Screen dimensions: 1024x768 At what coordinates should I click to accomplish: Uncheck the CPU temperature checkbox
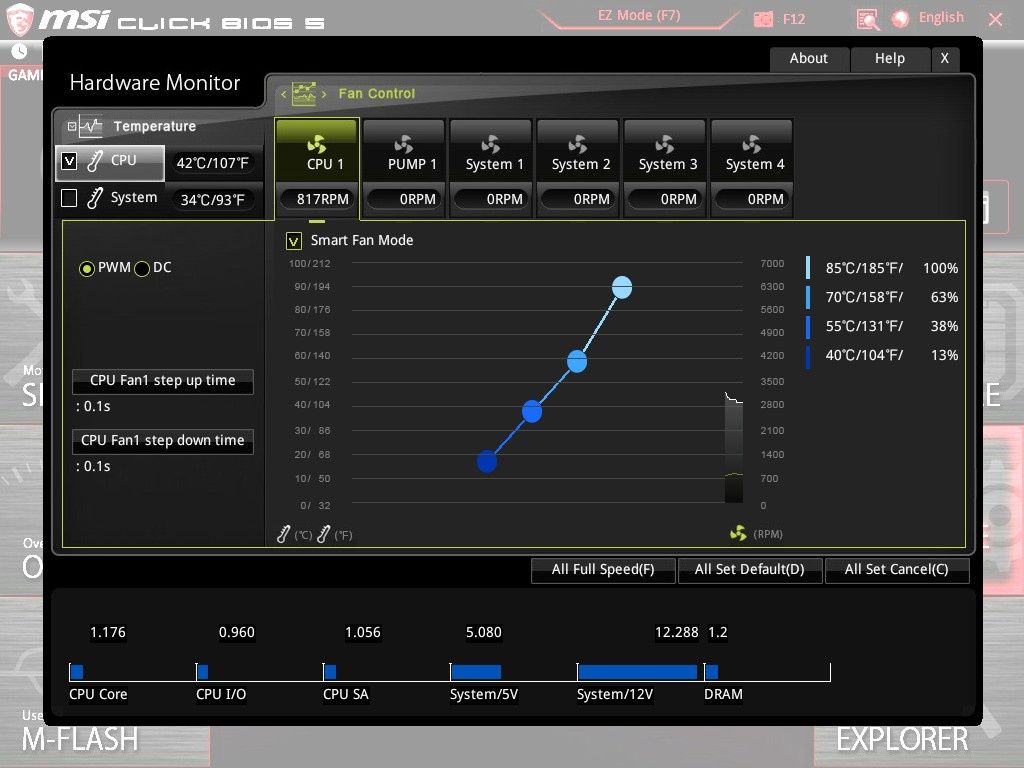[69, 161]
